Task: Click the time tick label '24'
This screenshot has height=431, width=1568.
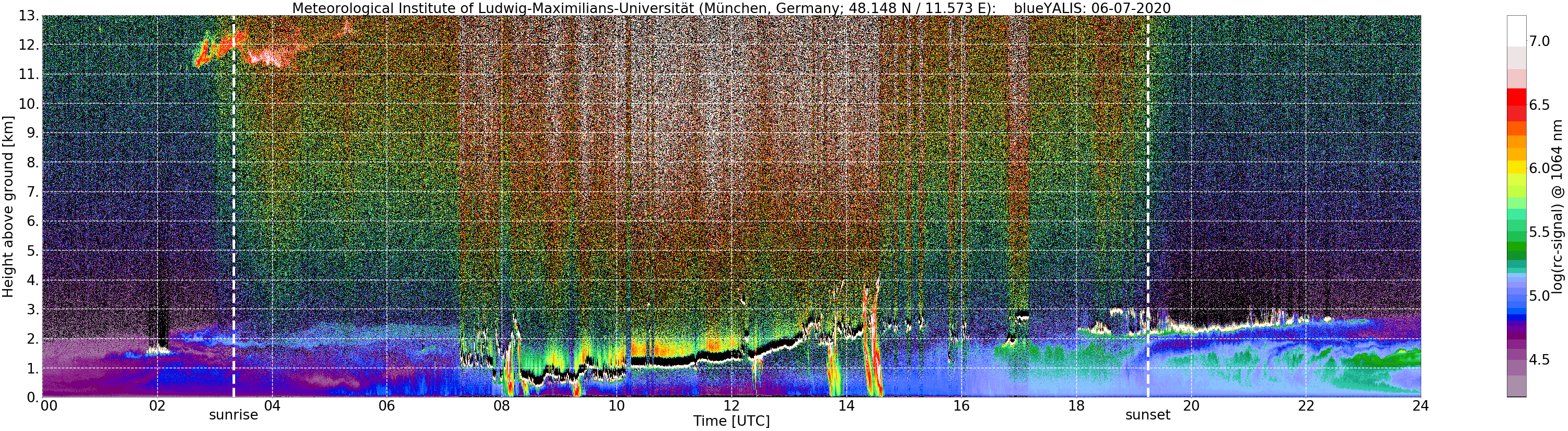Action: [1420, 406]
